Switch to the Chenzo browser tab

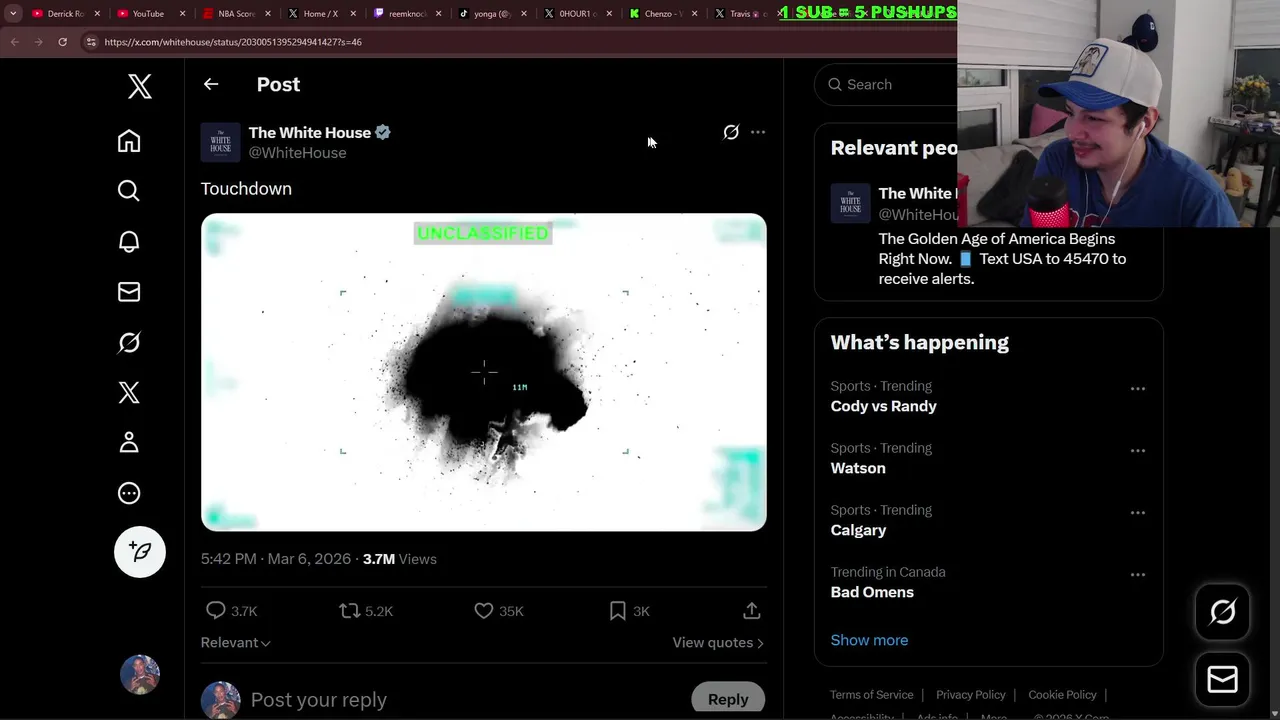click(x=662, y=14)
